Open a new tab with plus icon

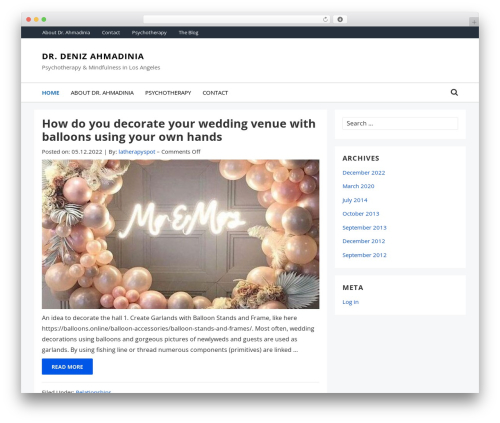pyautogui.click(x=474, y=22)
